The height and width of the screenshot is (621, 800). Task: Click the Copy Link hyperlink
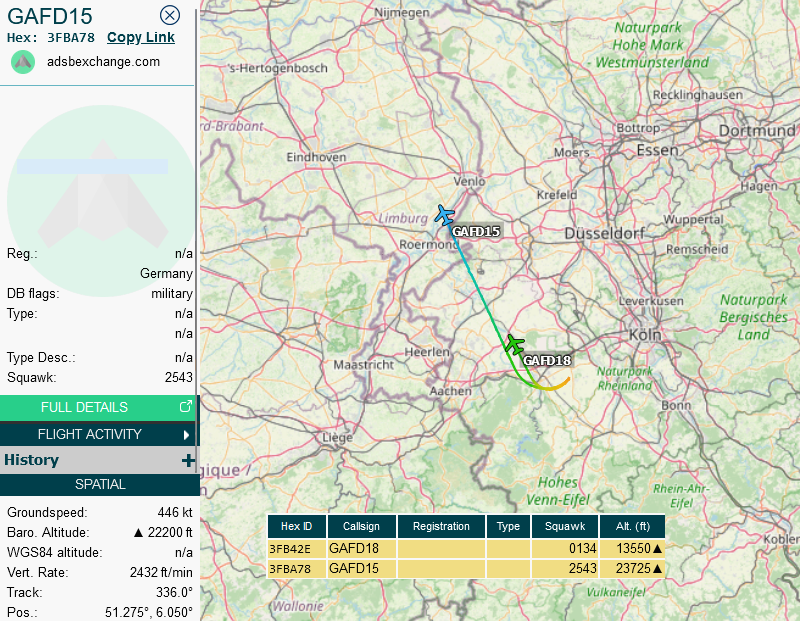tap(141, 37)
